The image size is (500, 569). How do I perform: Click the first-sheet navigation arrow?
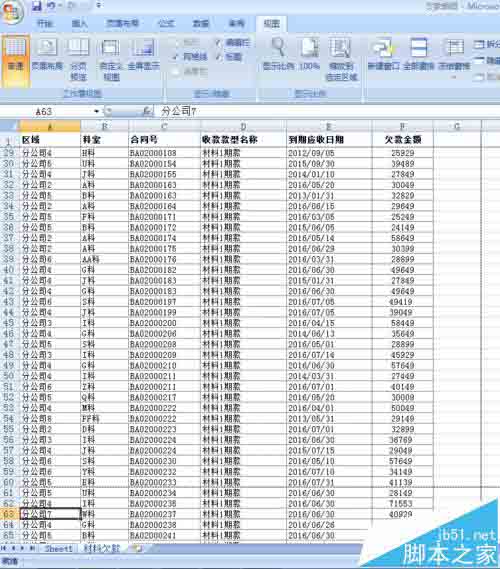coord(3,548)
